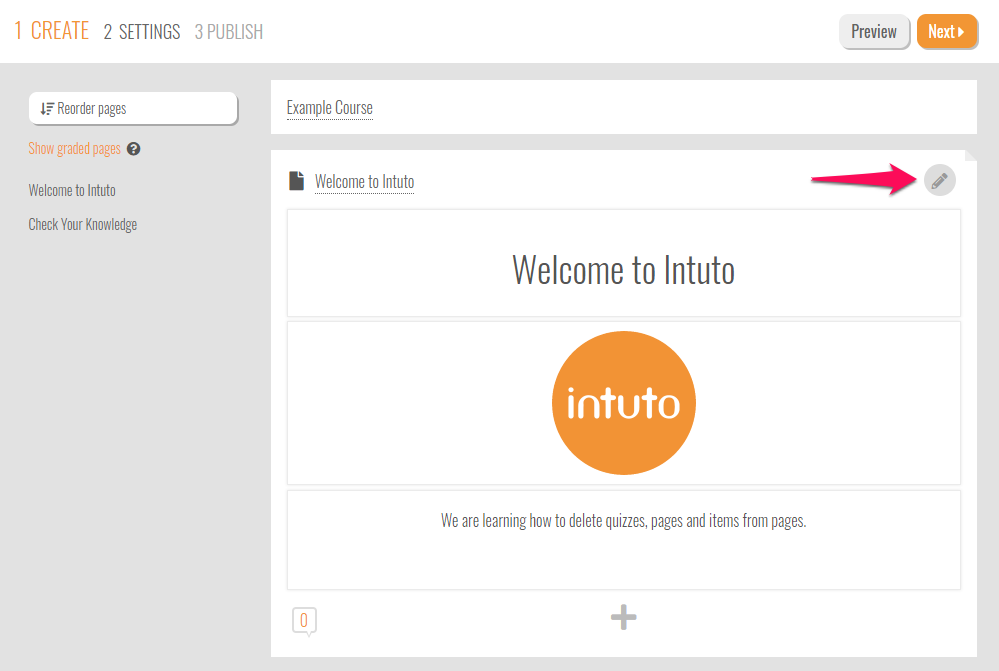Switch to the Settings step

click(x=142, y=32)
